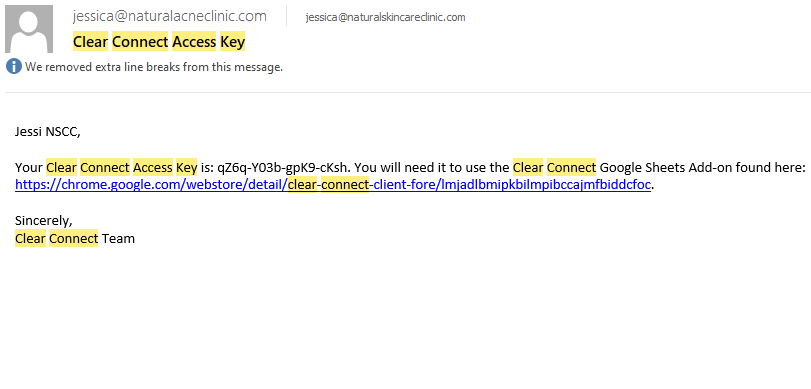Click the highlighted word 'Access' in the subject line
This screenshot has width=811, height=389.
194,42
